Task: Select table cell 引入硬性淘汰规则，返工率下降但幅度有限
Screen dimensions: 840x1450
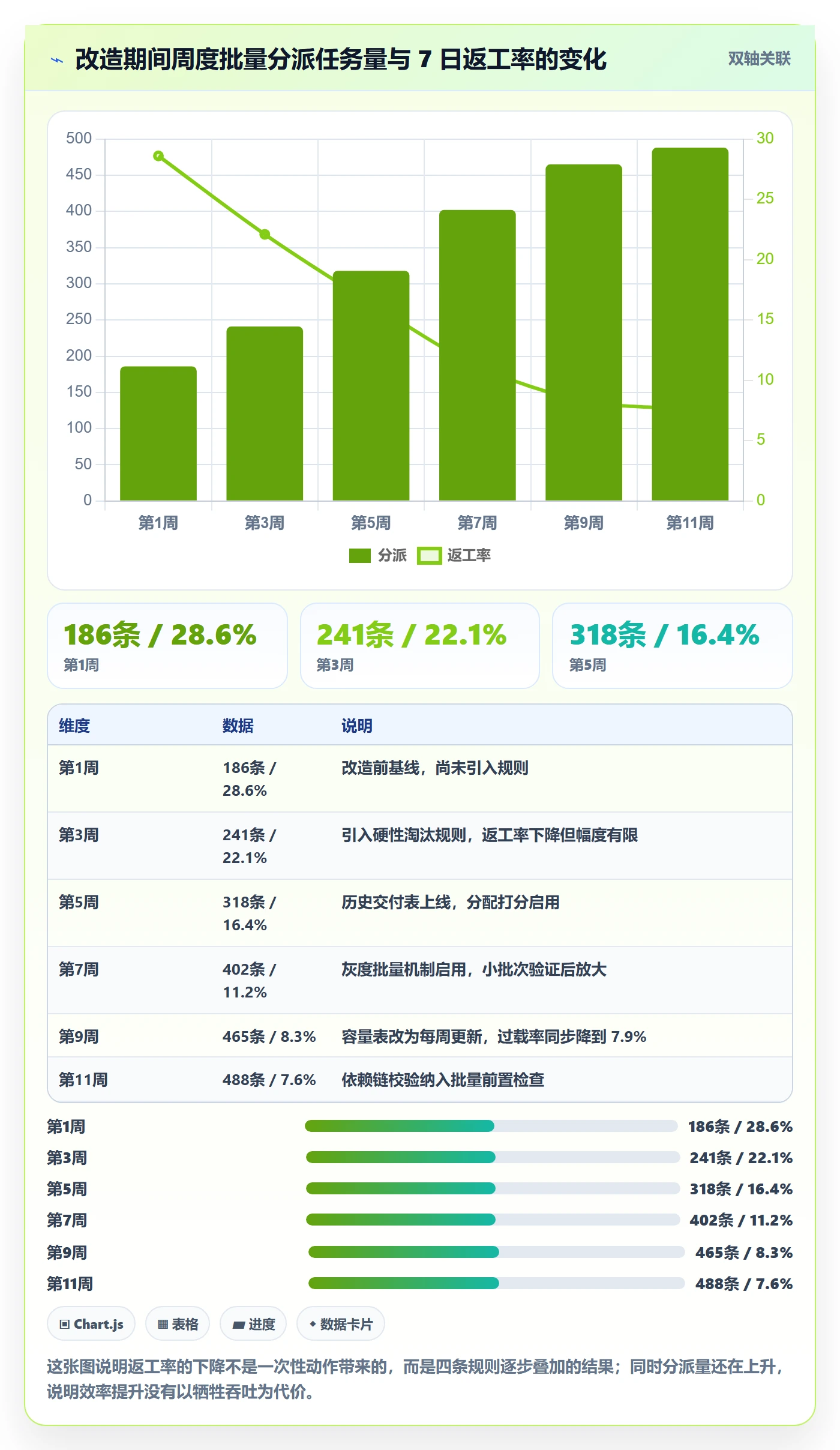Action: tap(490, 835)
